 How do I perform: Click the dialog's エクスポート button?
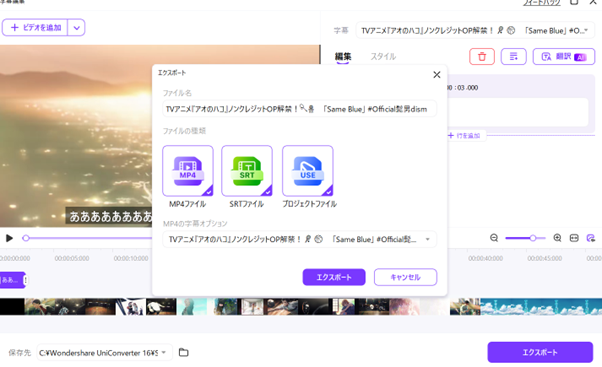click(334, 277)
